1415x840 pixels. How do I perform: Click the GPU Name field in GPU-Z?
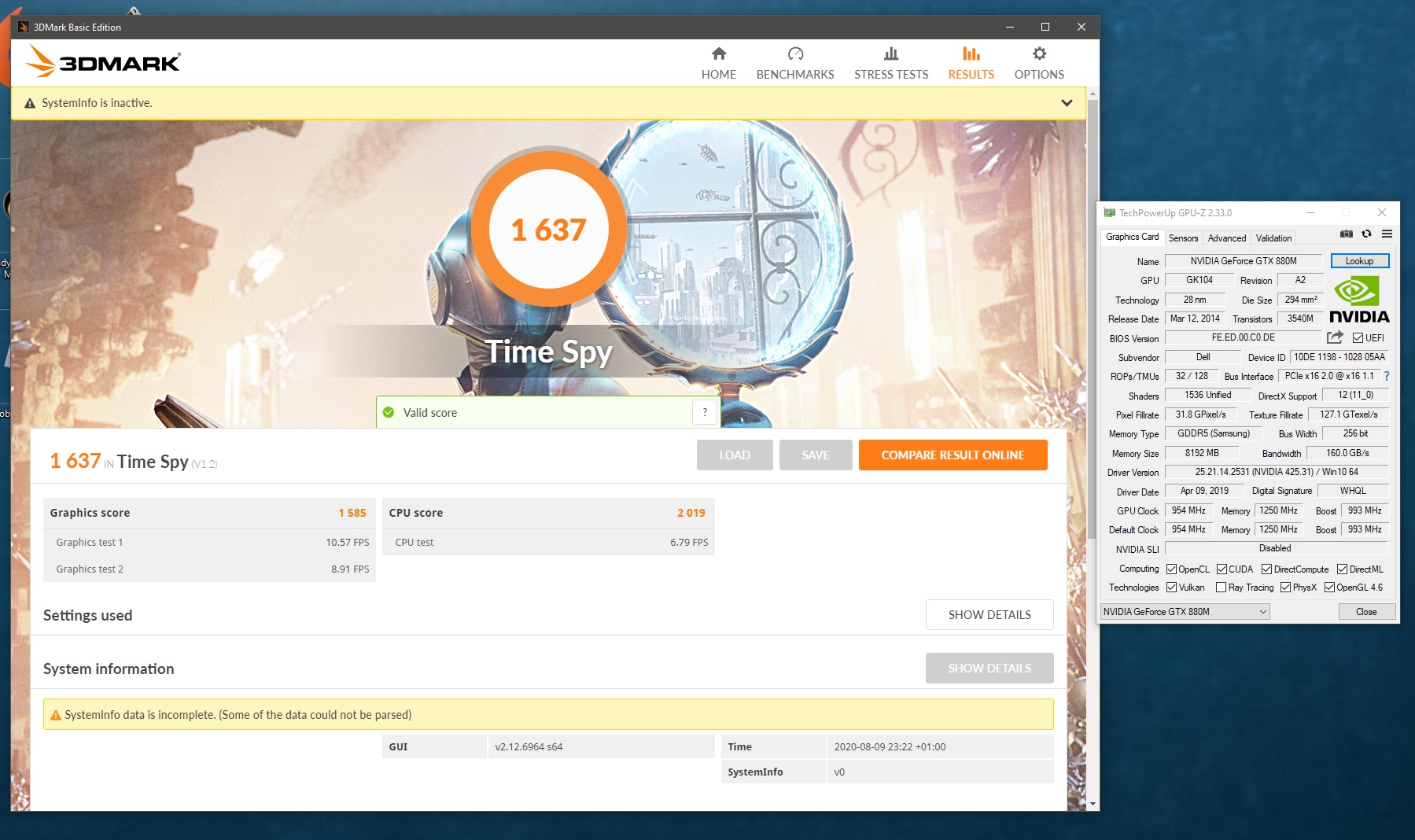tap(1244, 261)
